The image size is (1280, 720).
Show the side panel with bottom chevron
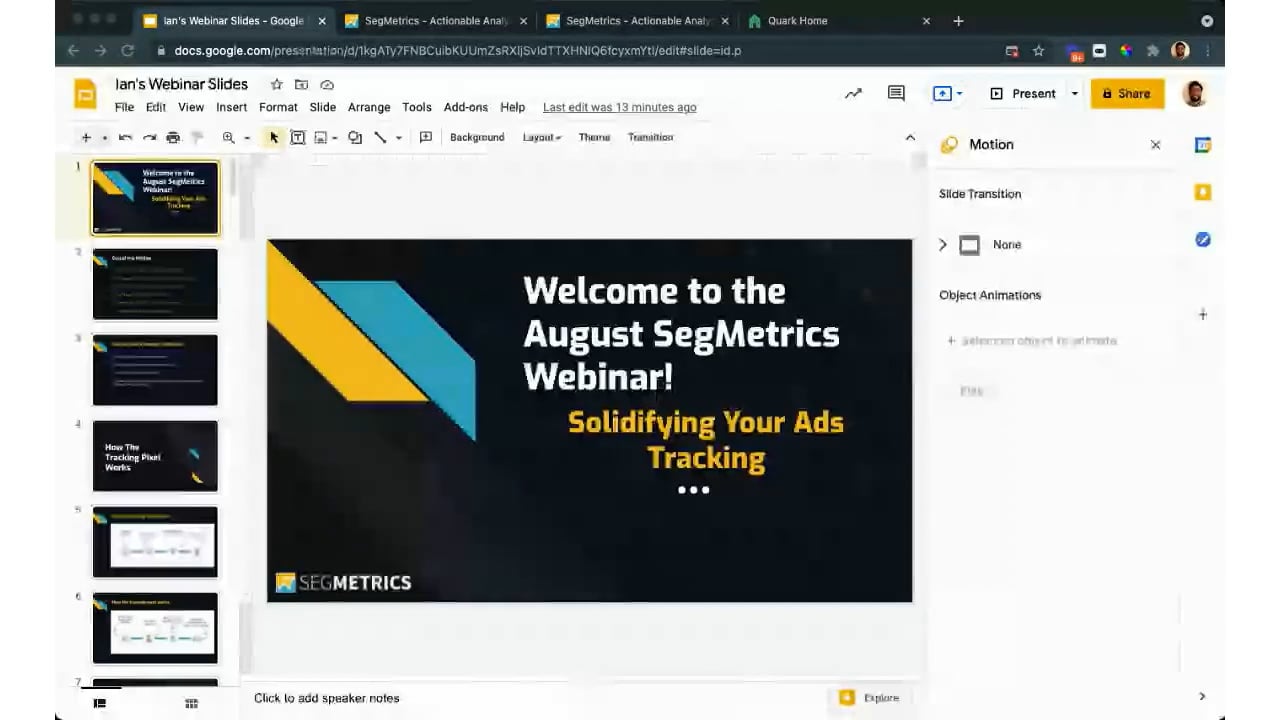point(1202,697)
